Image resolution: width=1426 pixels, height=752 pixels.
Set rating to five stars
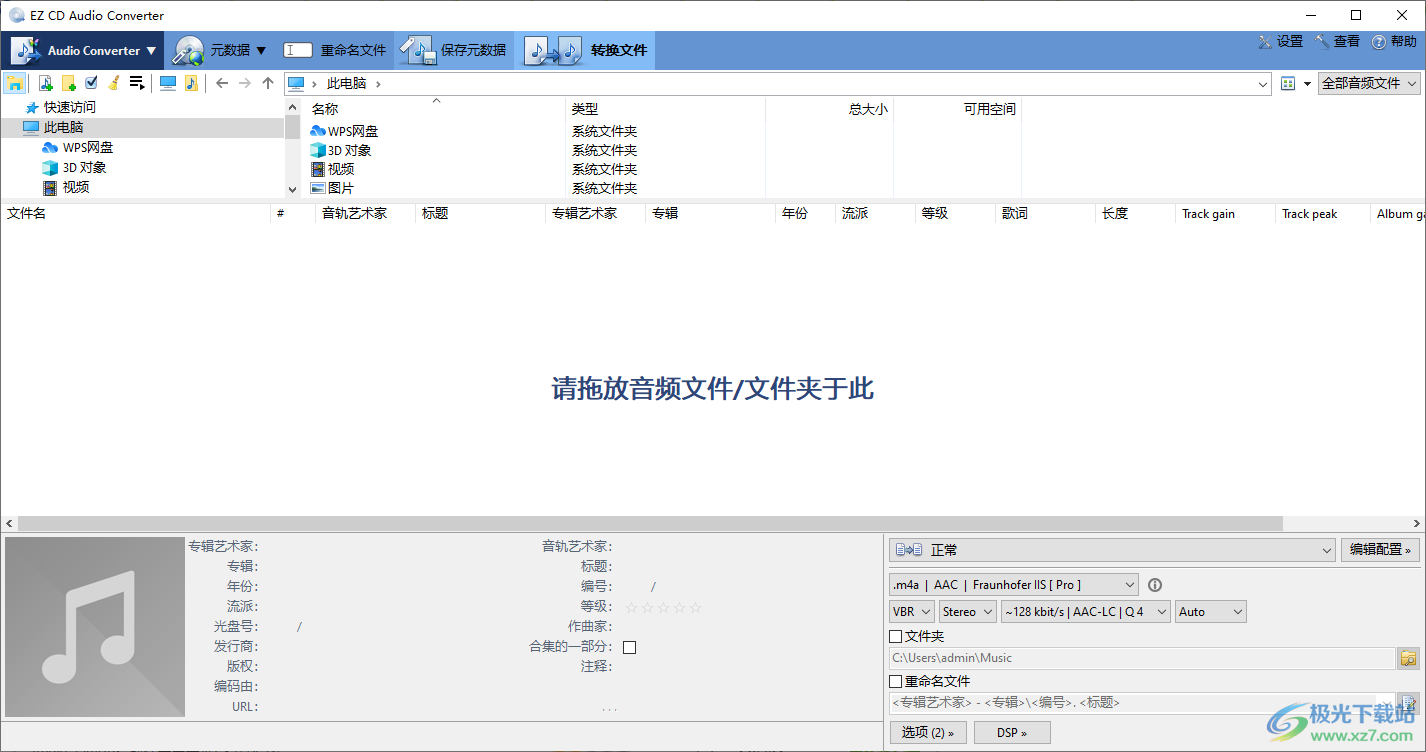(x=695, y=607)
